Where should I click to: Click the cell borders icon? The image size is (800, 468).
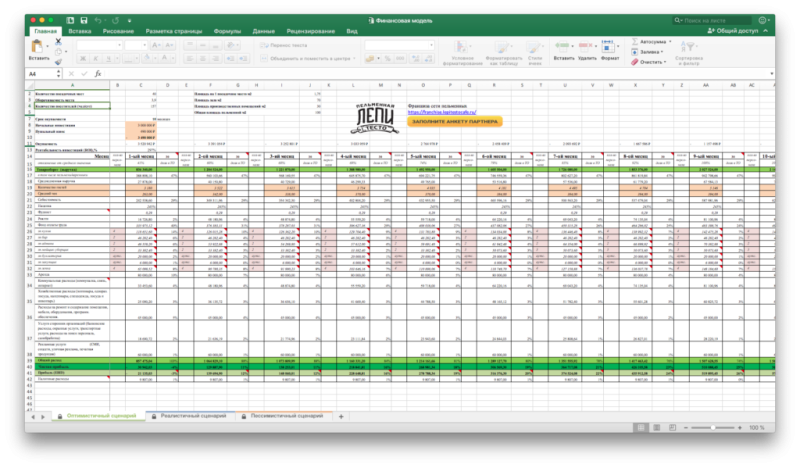tap(128, 59)
